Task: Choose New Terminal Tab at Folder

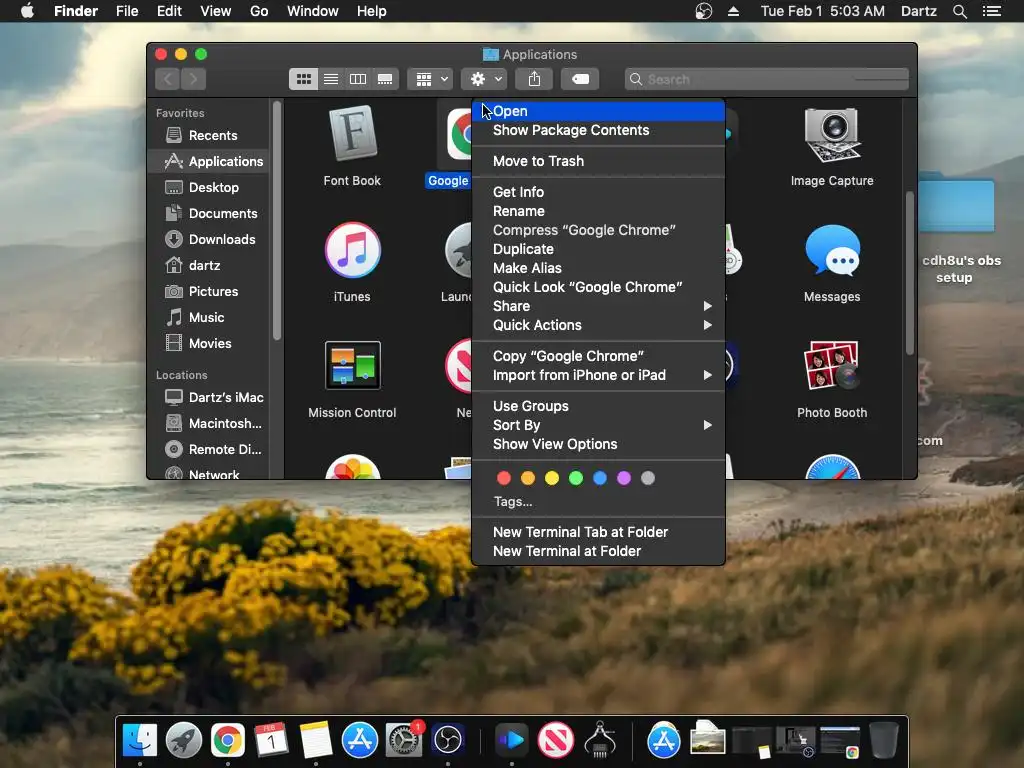Action: [x=598, y=532]
